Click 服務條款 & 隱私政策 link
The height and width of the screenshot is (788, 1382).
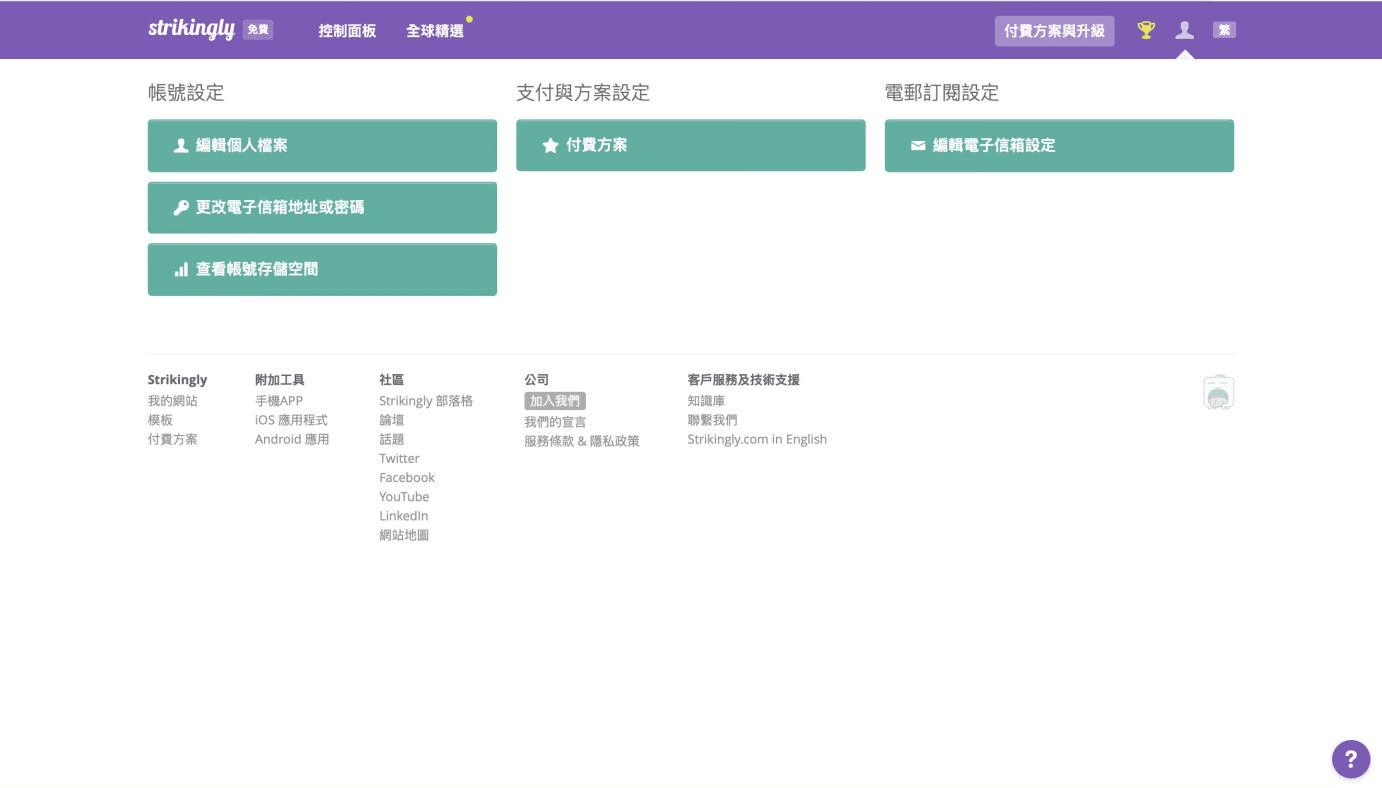[x=581, y=441]
